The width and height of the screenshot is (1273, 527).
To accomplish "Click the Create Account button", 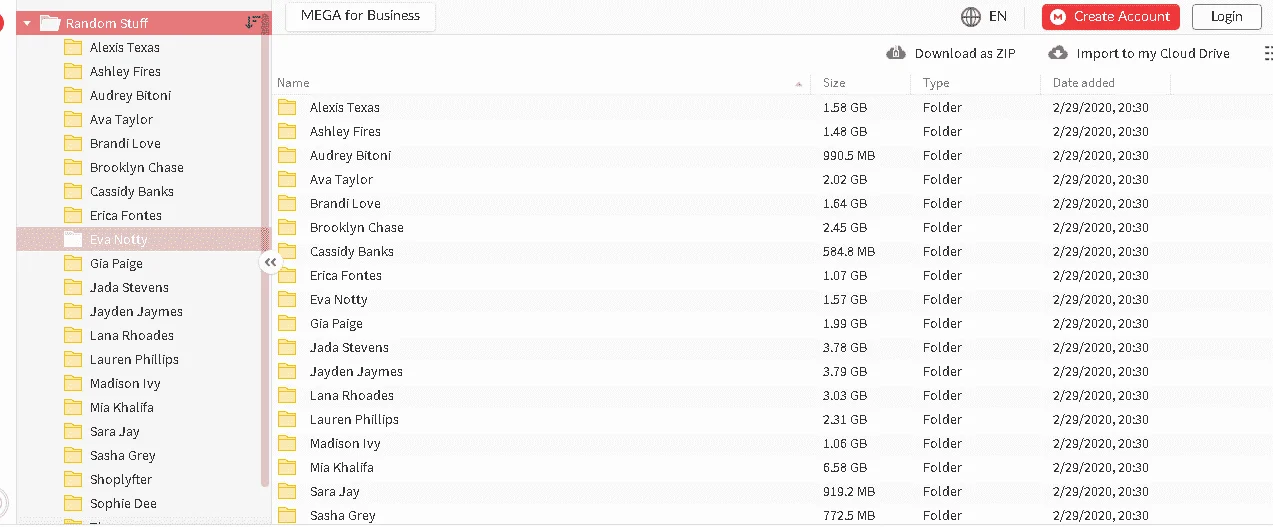I will tap(1111, 17).
